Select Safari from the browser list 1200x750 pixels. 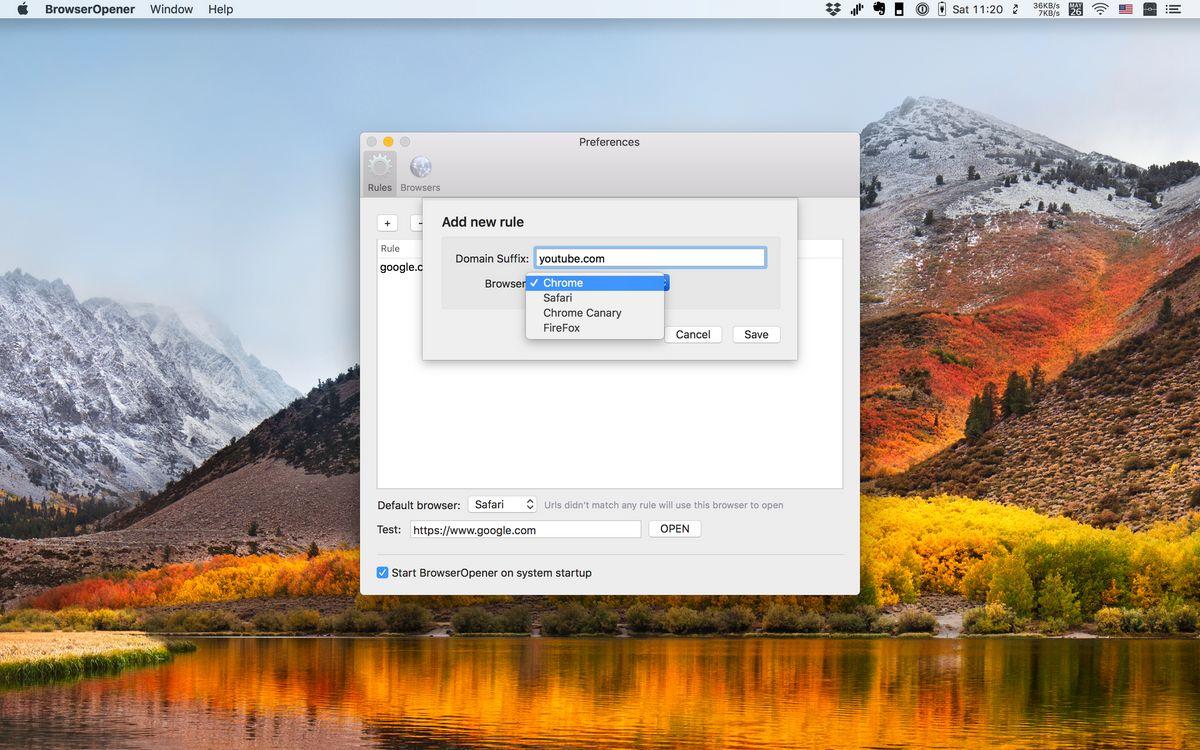coord(558,298)
